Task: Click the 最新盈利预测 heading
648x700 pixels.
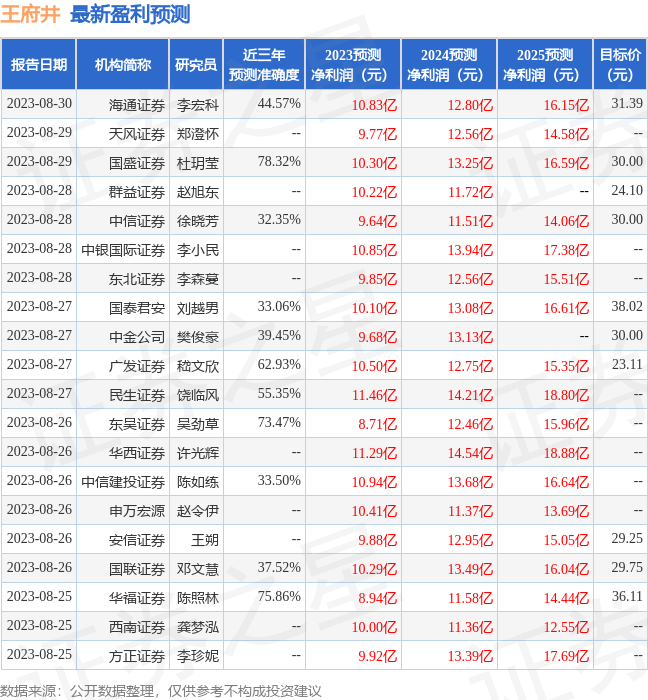Action: tap(130, 14)
